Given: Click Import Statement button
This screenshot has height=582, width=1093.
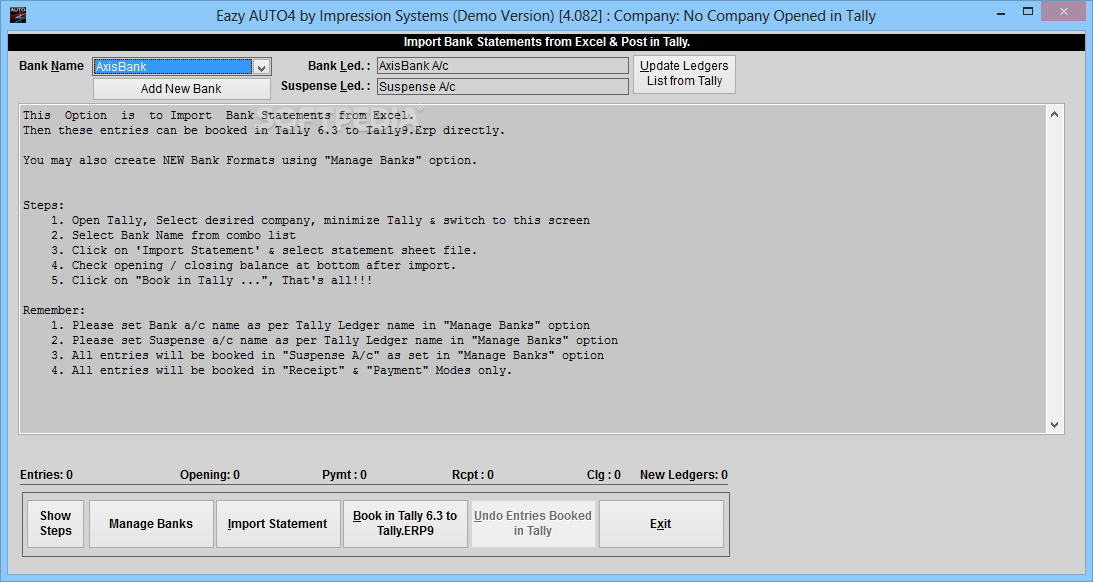Looking at the screenshot, I should coord(277,523).
